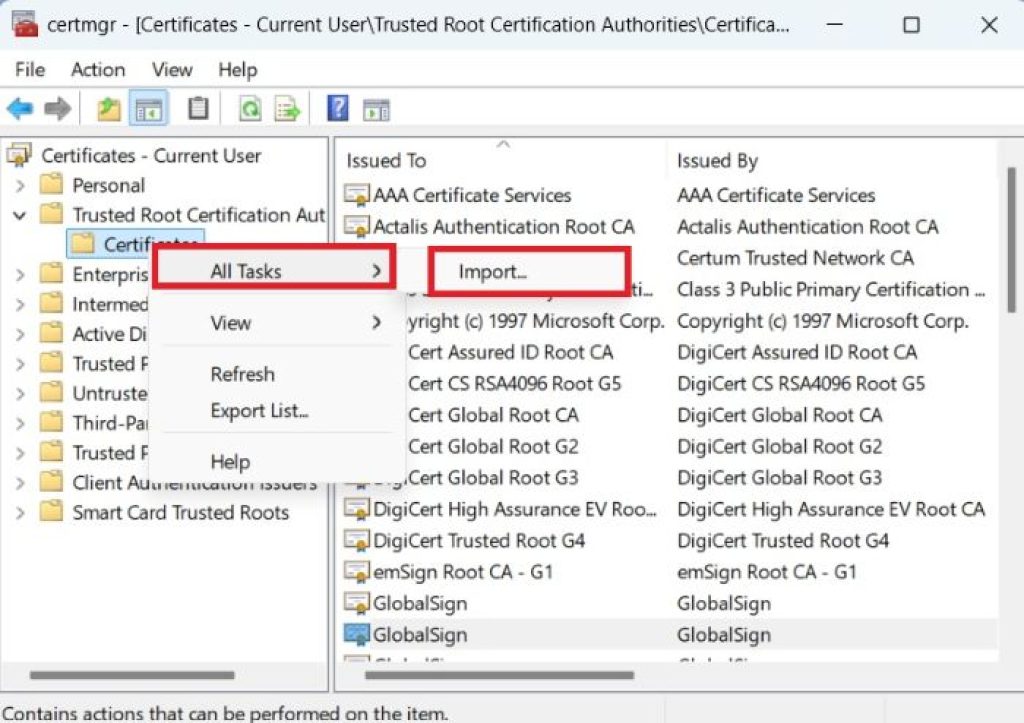Click the Personal folder icon
The image size is (1024, 723).
[x=51, y=185]
